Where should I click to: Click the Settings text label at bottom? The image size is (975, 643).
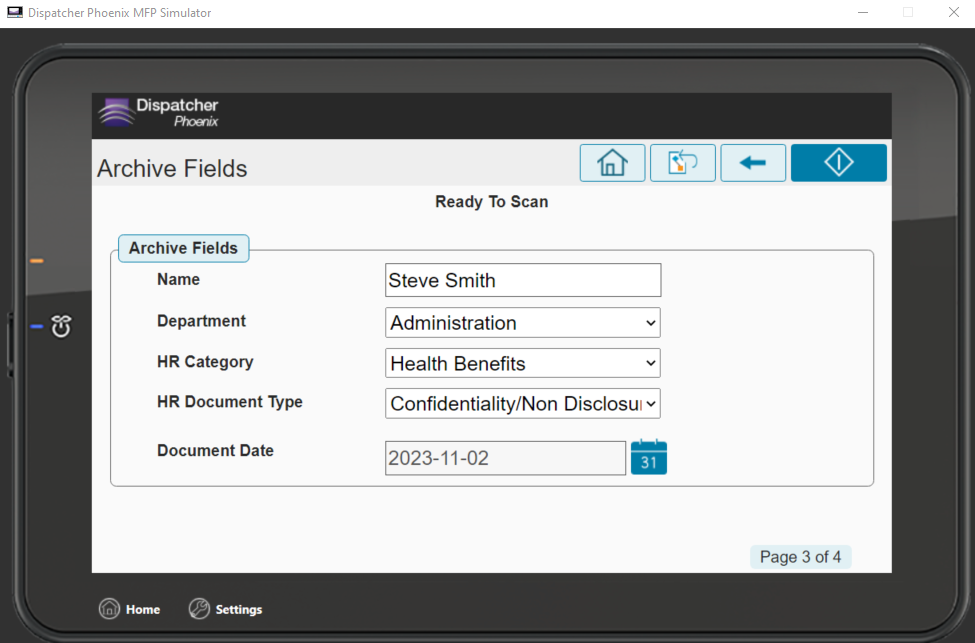239,609
